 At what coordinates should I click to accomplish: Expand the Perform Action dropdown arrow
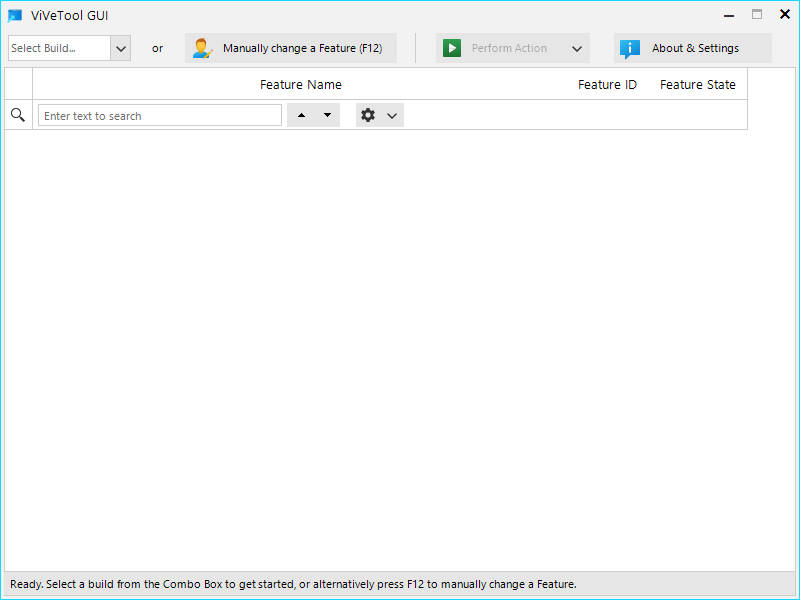coord(577,48)
